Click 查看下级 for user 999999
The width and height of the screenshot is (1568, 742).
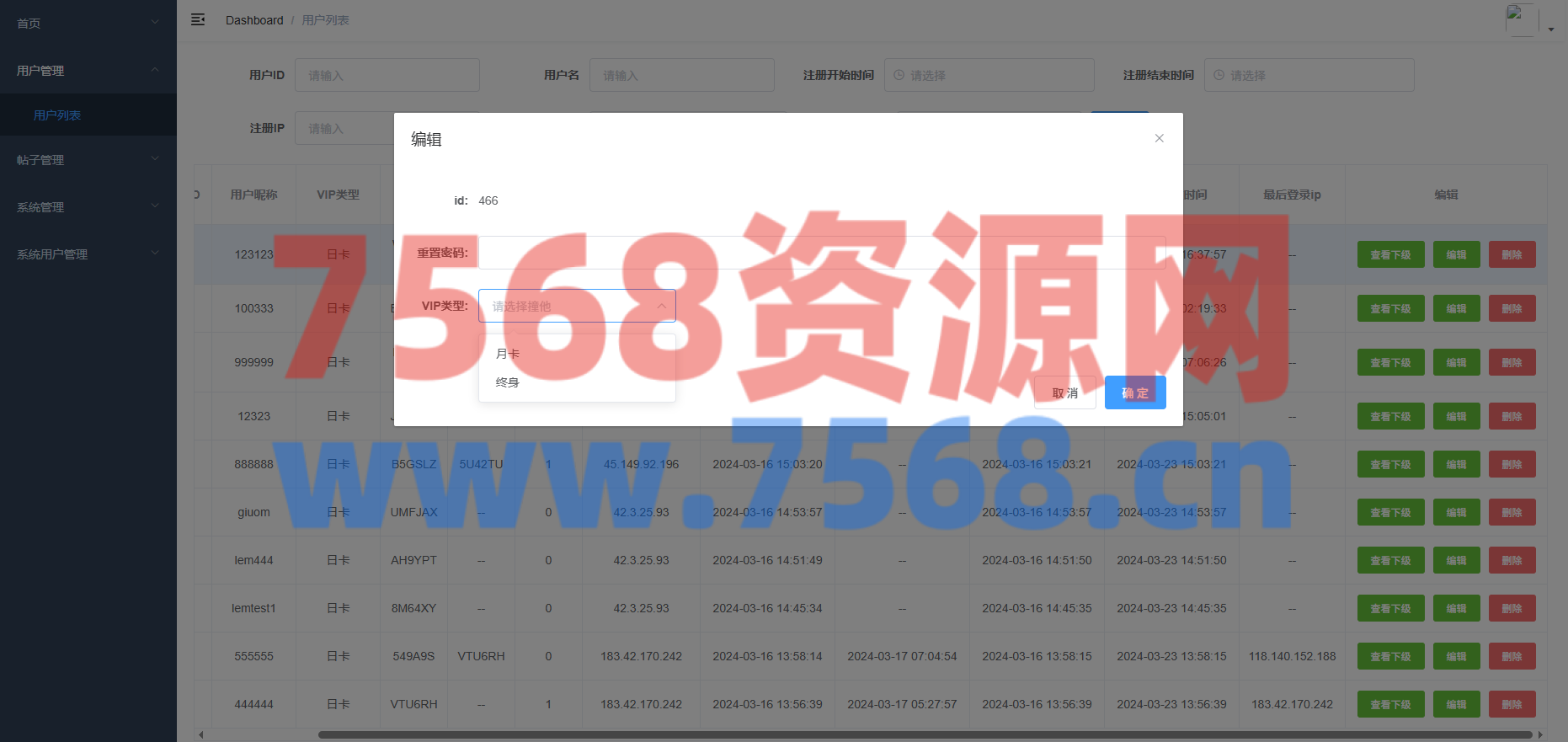1391,362
